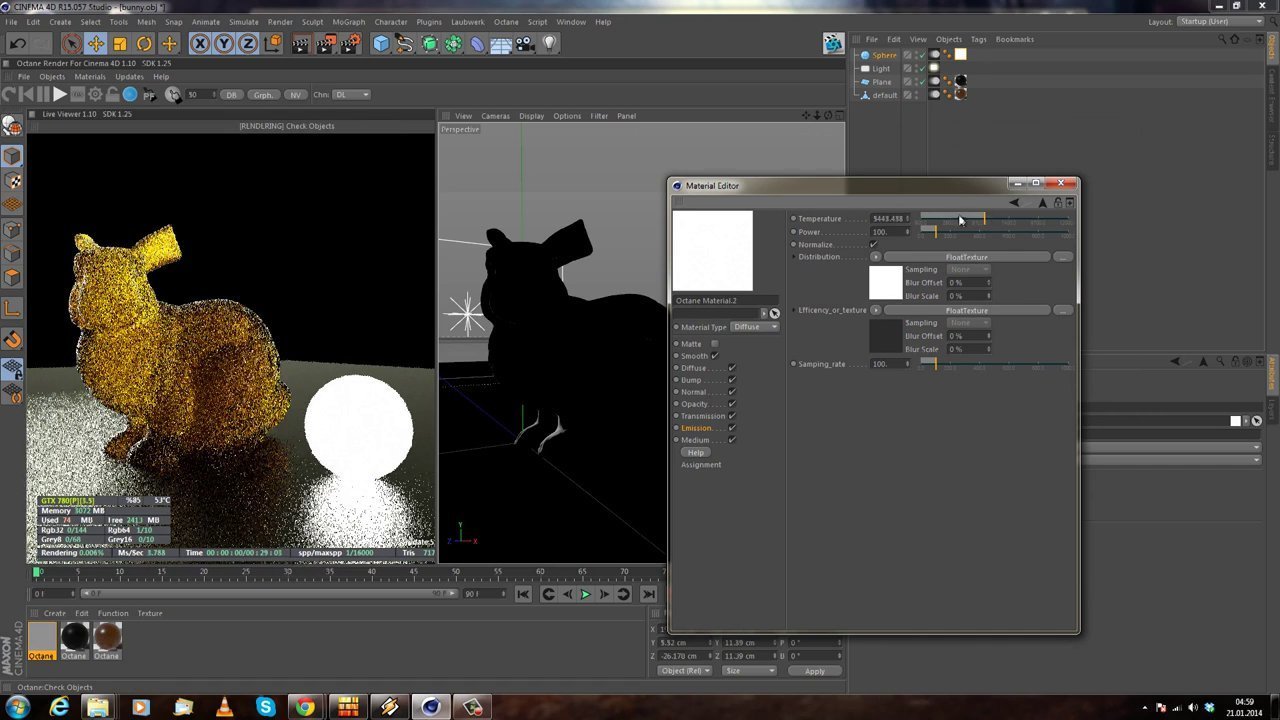
Task: Open Internet Explorer from the taskbar
Action: coord(60,708)
